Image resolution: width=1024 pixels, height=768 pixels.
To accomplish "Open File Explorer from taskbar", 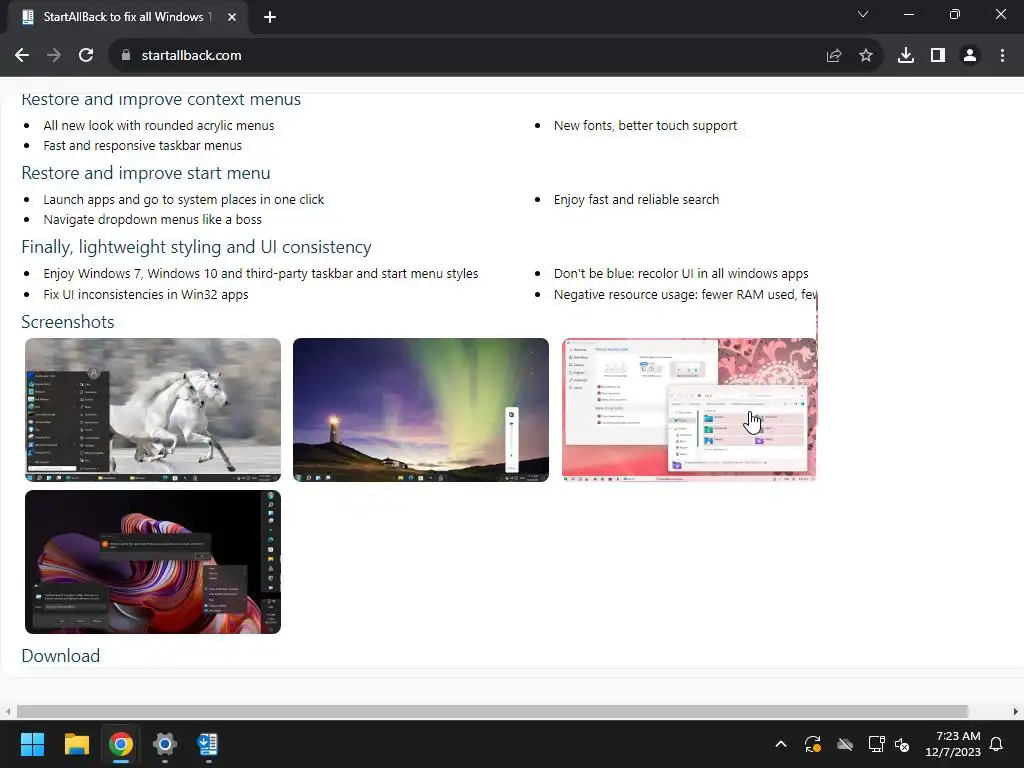I will (76, 744).
